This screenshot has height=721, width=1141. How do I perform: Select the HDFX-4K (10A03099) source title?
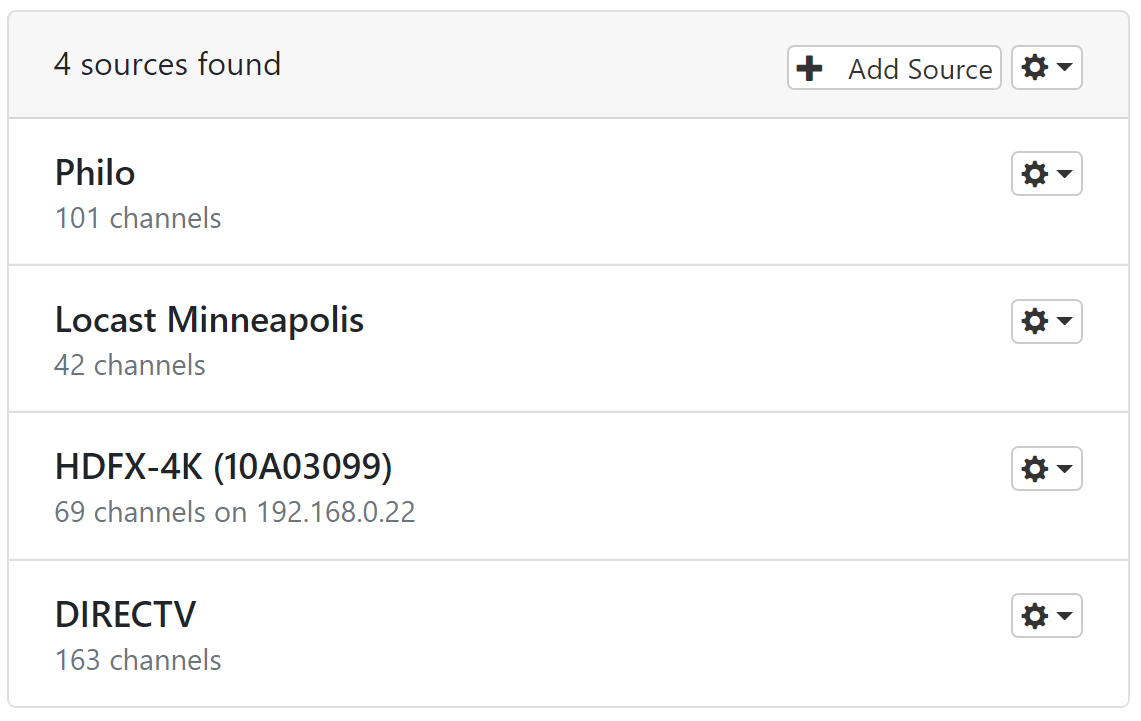pos(223,467)
